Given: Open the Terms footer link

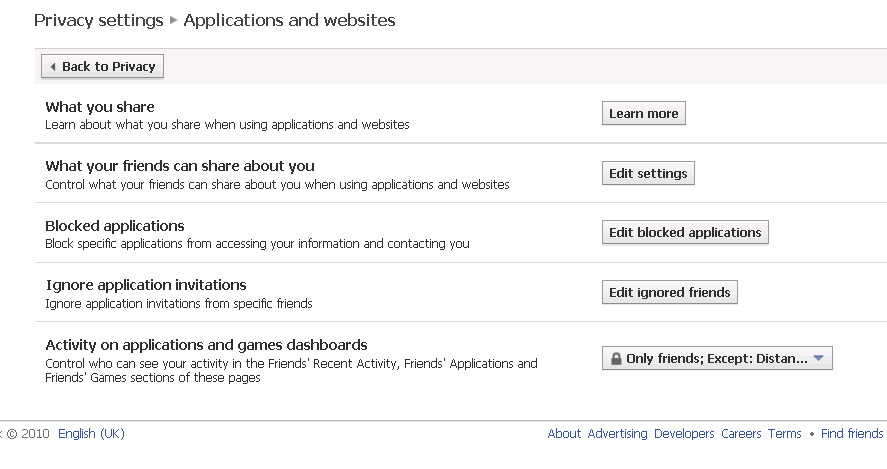Looking at the screenshot, I should (x=784, y=434).
